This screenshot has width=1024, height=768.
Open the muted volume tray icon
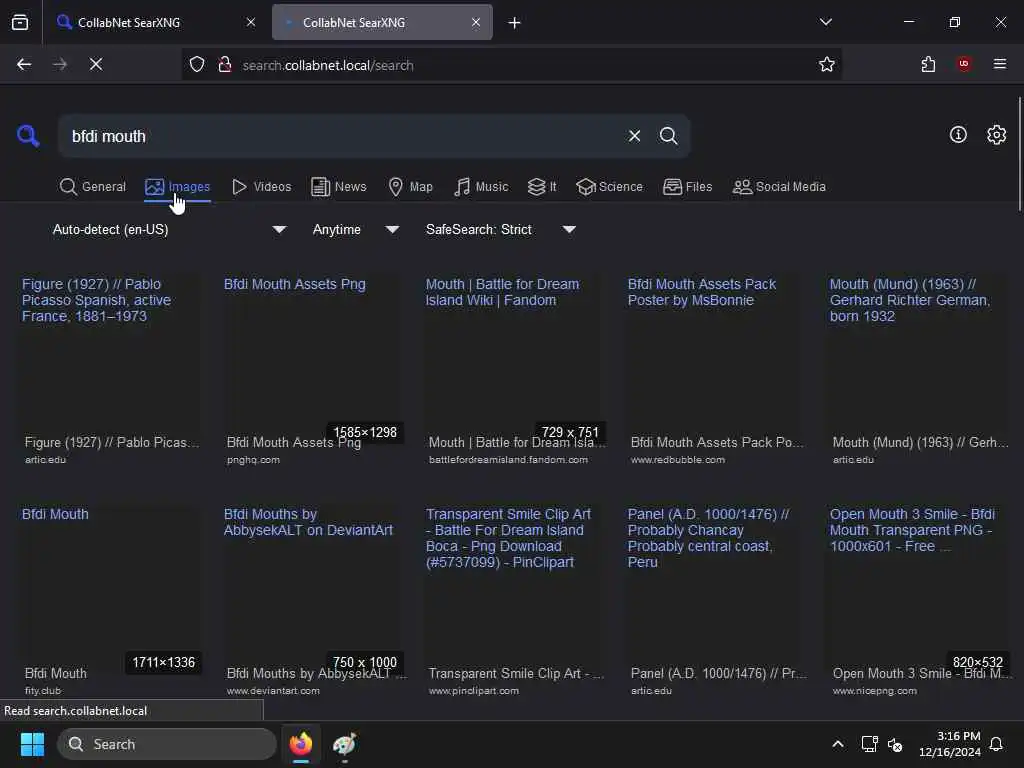tap(895, 744)
